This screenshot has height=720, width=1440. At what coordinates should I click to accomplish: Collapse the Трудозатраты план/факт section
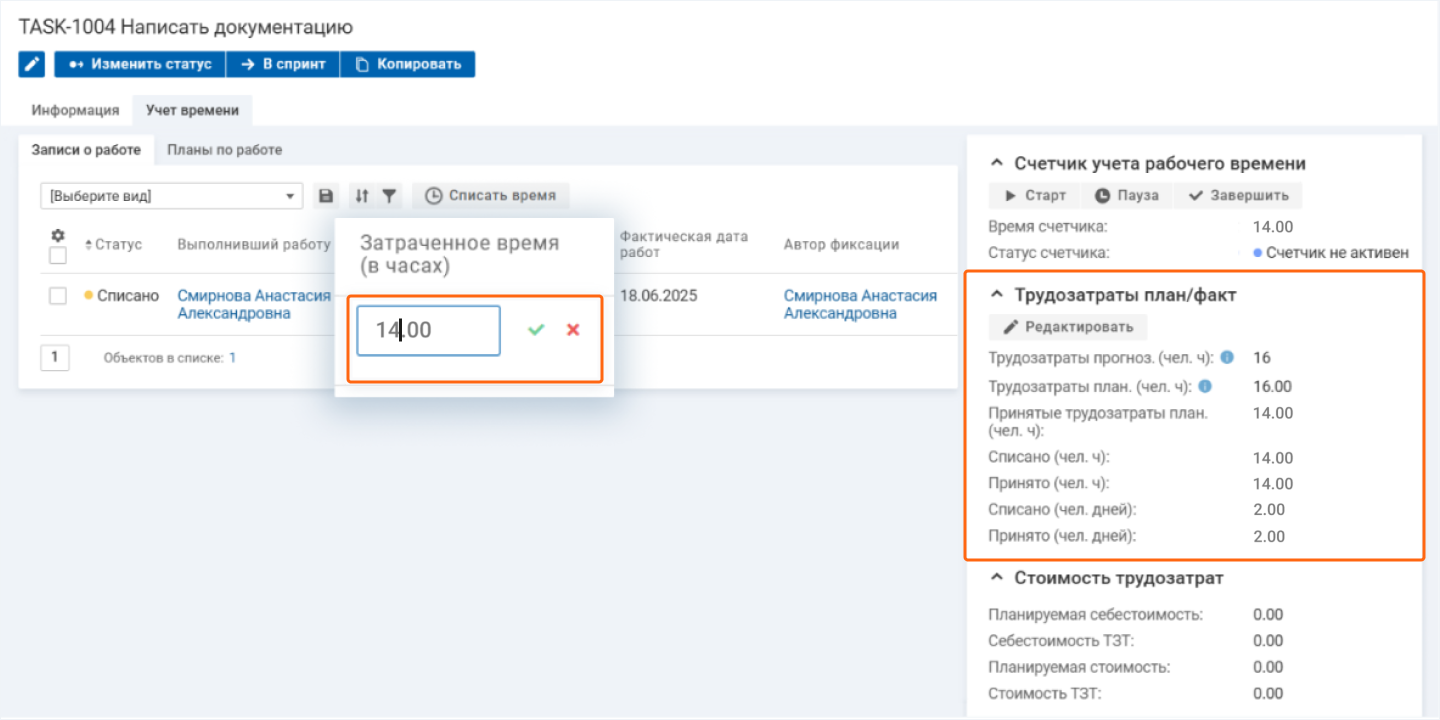pos(996,295)
